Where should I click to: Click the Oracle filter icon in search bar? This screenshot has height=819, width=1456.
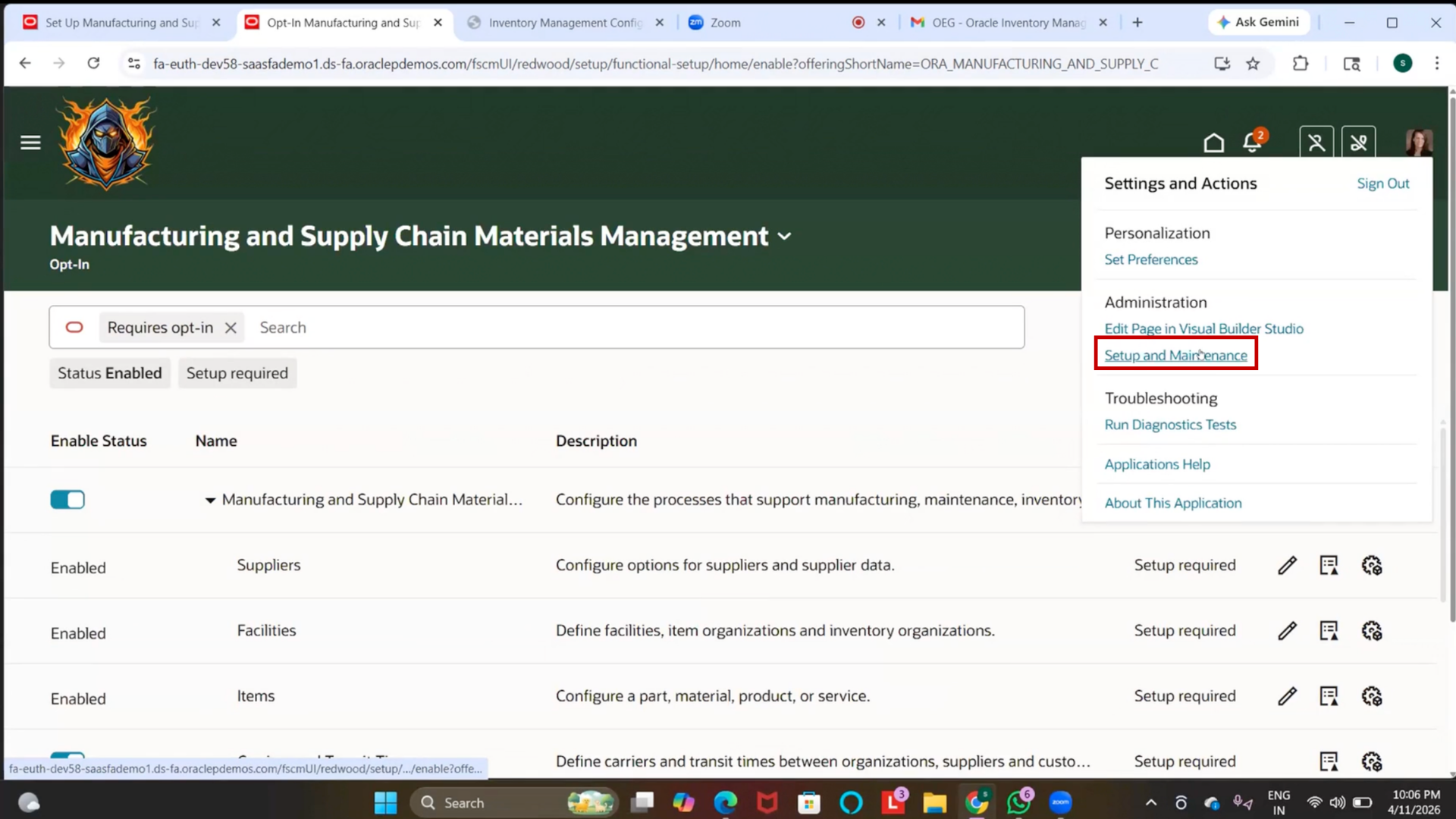click(74, 328)
